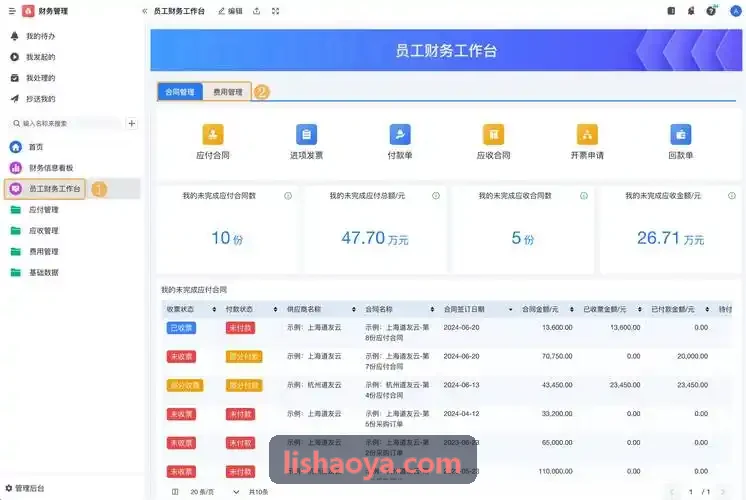
Task: Click the blue 已收票 status tag
Action: 181,328
